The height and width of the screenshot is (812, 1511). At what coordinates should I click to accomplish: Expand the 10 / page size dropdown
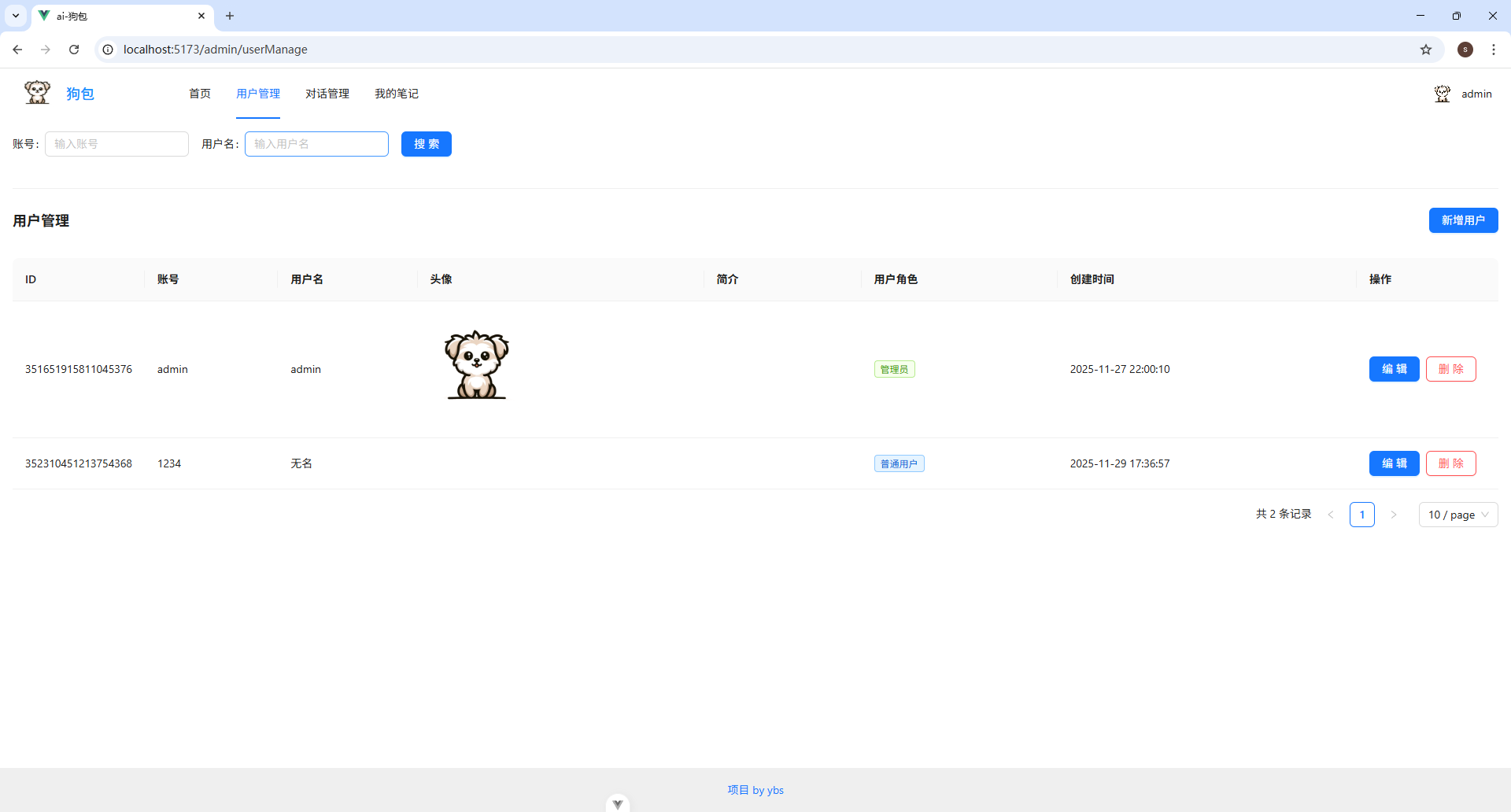coord(1457,515)
